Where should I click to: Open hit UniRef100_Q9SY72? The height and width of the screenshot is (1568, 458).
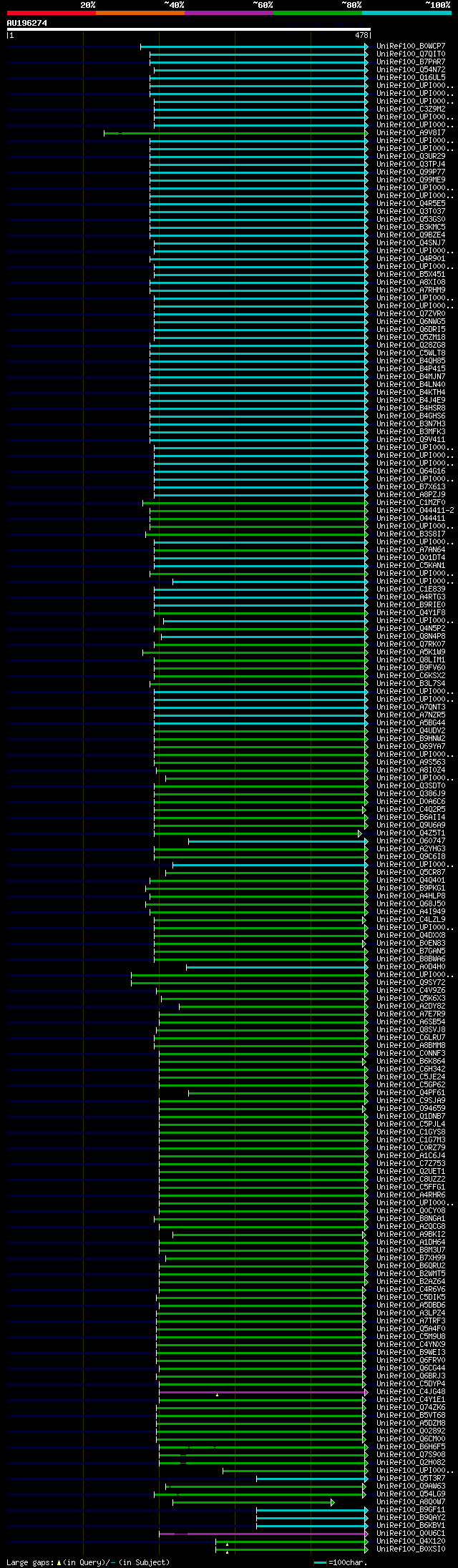point(411,983)
